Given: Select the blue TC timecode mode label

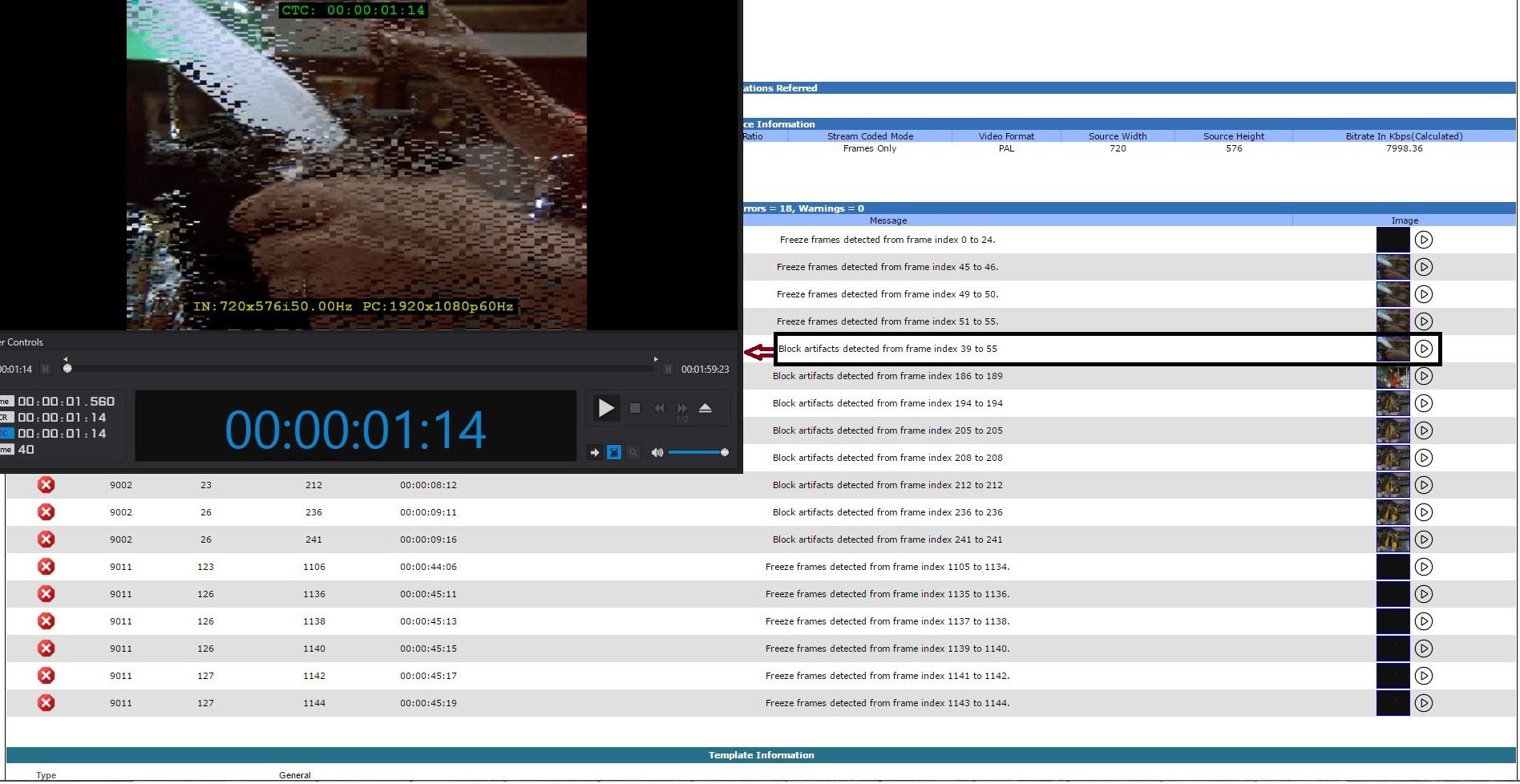Looking at the screenshot, I should 6,434.
